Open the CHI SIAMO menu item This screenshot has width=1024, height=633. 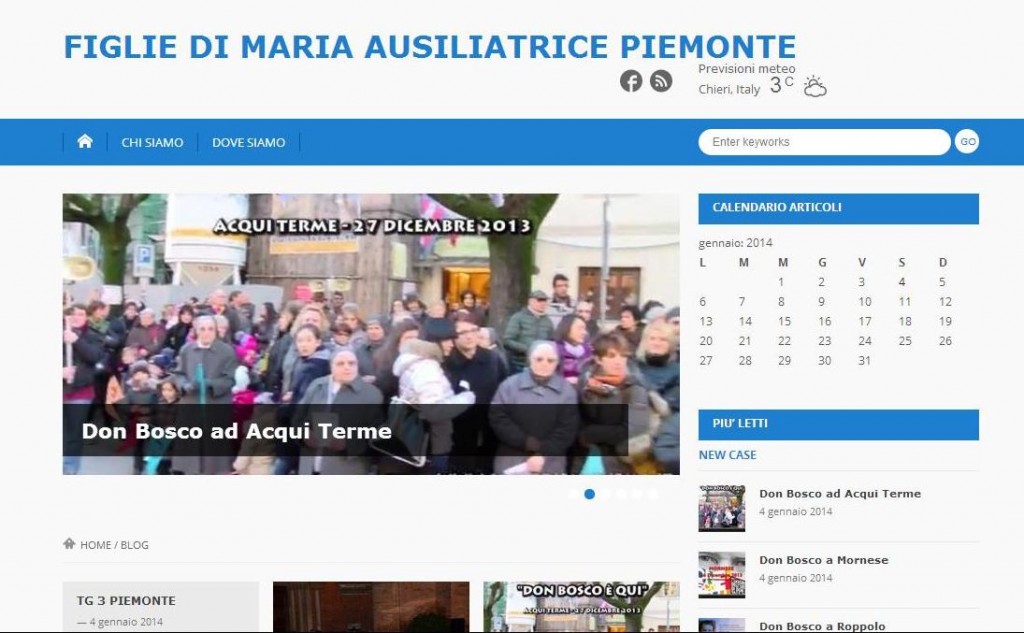point(152,142)
